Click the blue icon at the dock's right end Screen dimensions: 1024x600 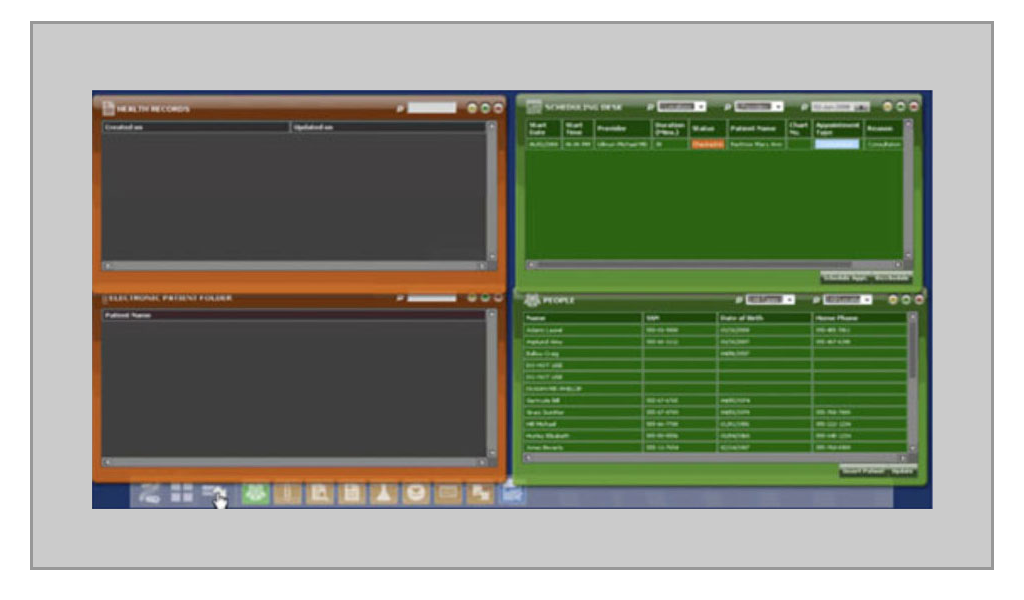point(512,493)
